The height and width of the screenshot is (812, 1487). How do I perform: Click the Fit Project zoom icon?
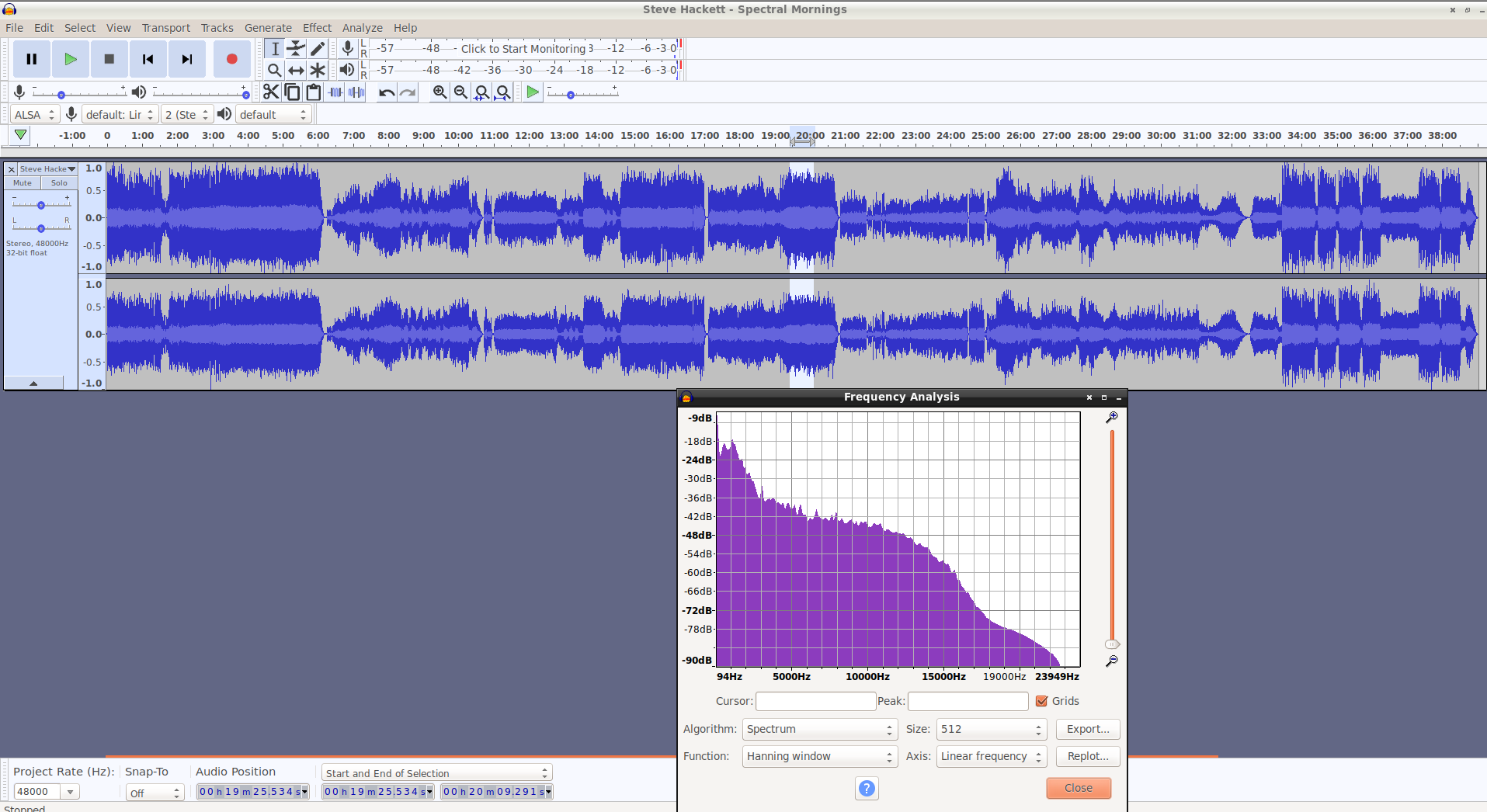point(503,92)
